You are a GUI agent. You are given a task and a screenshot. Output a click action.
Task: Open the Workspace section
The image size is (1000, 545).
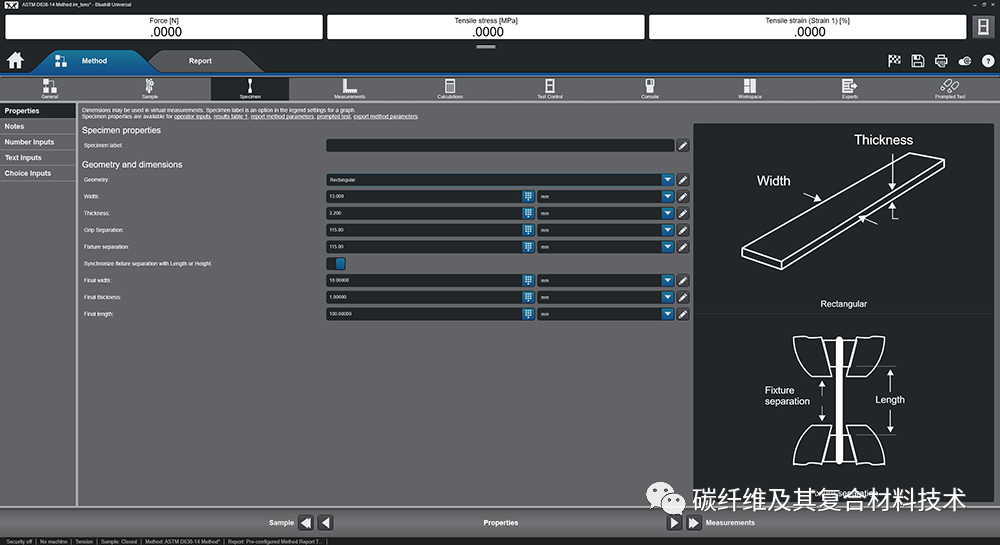pyautogui.click(x=750, y=88)
